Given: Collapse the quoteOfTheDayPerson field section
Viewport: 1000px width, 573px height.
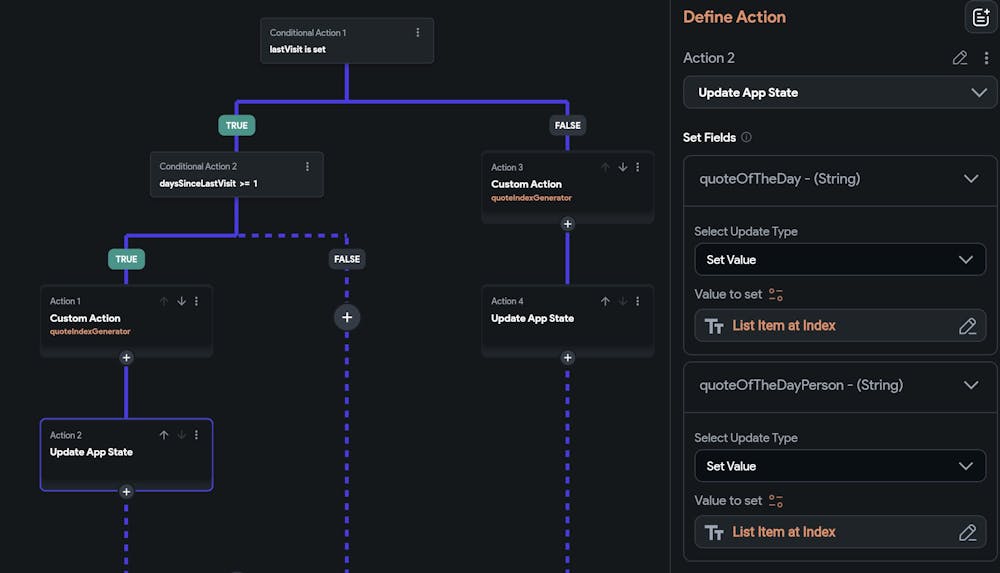Looking at the screenshot, I should 970,385.
